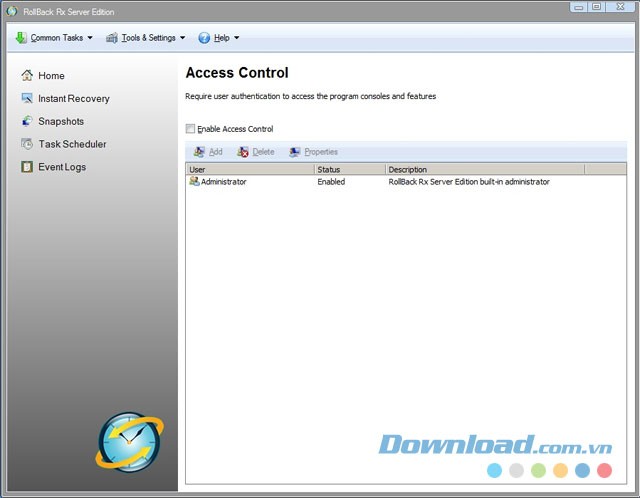
Task: Expand the Tools & Settings dropdown arrow
Action: pos(183,38)
